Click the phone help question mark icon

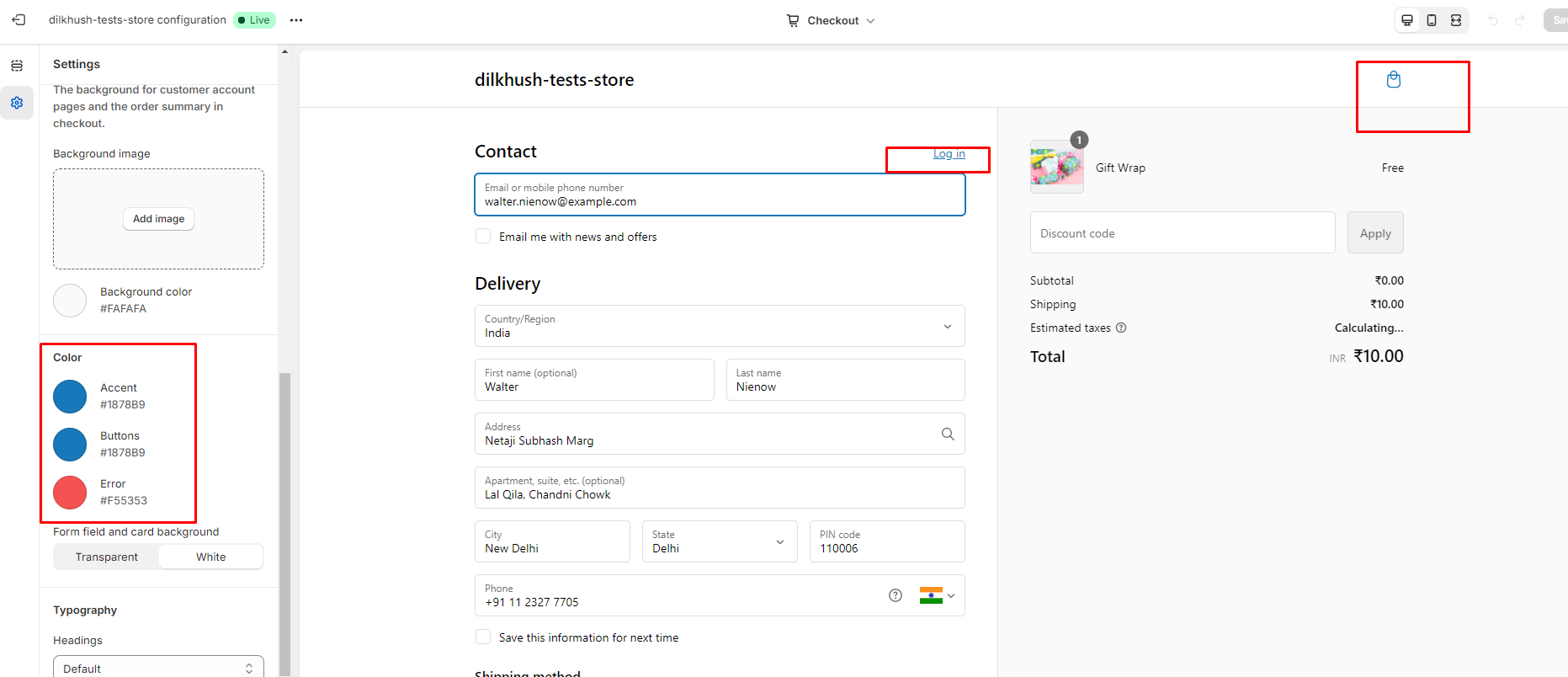coord(896,595)
